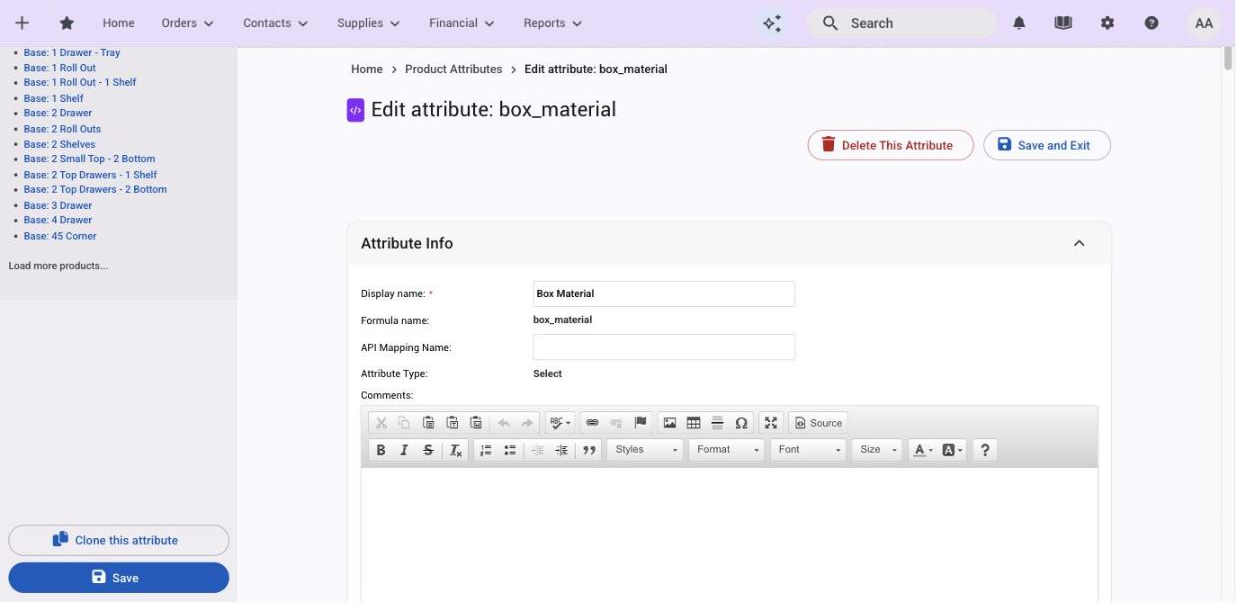
Task: Click Remove Format icon
Action: tap(456, 450)
